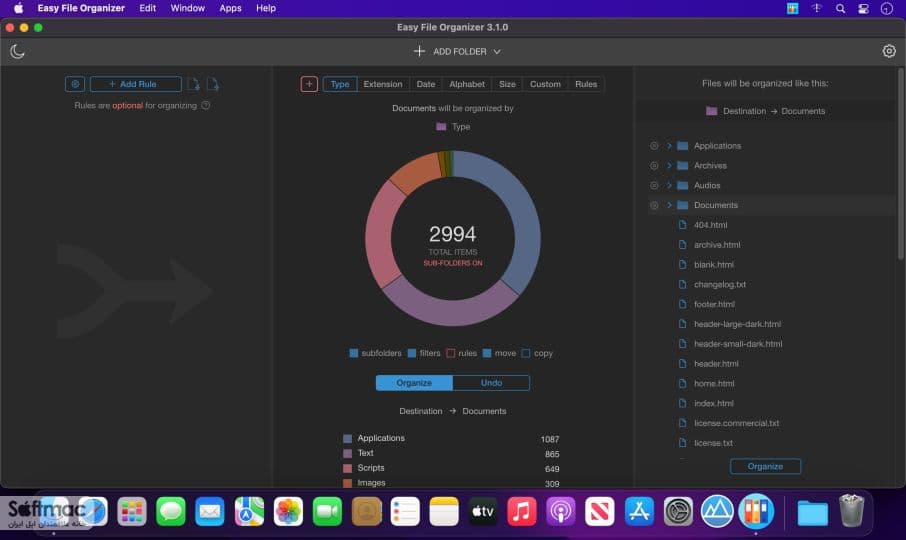Open the Window menu
This screenshot has height=540, width=906.
point(187,9)
